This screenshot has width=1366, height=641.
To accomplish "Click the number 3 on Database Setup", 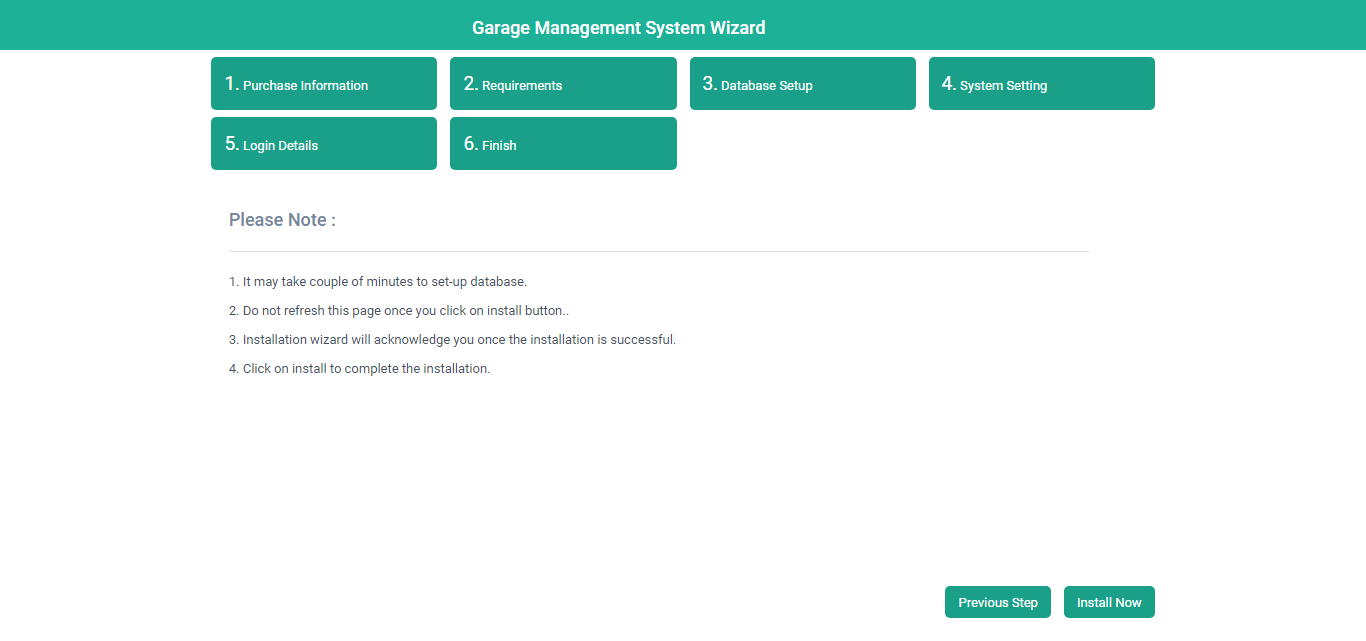I will click(x=709, y=84).
